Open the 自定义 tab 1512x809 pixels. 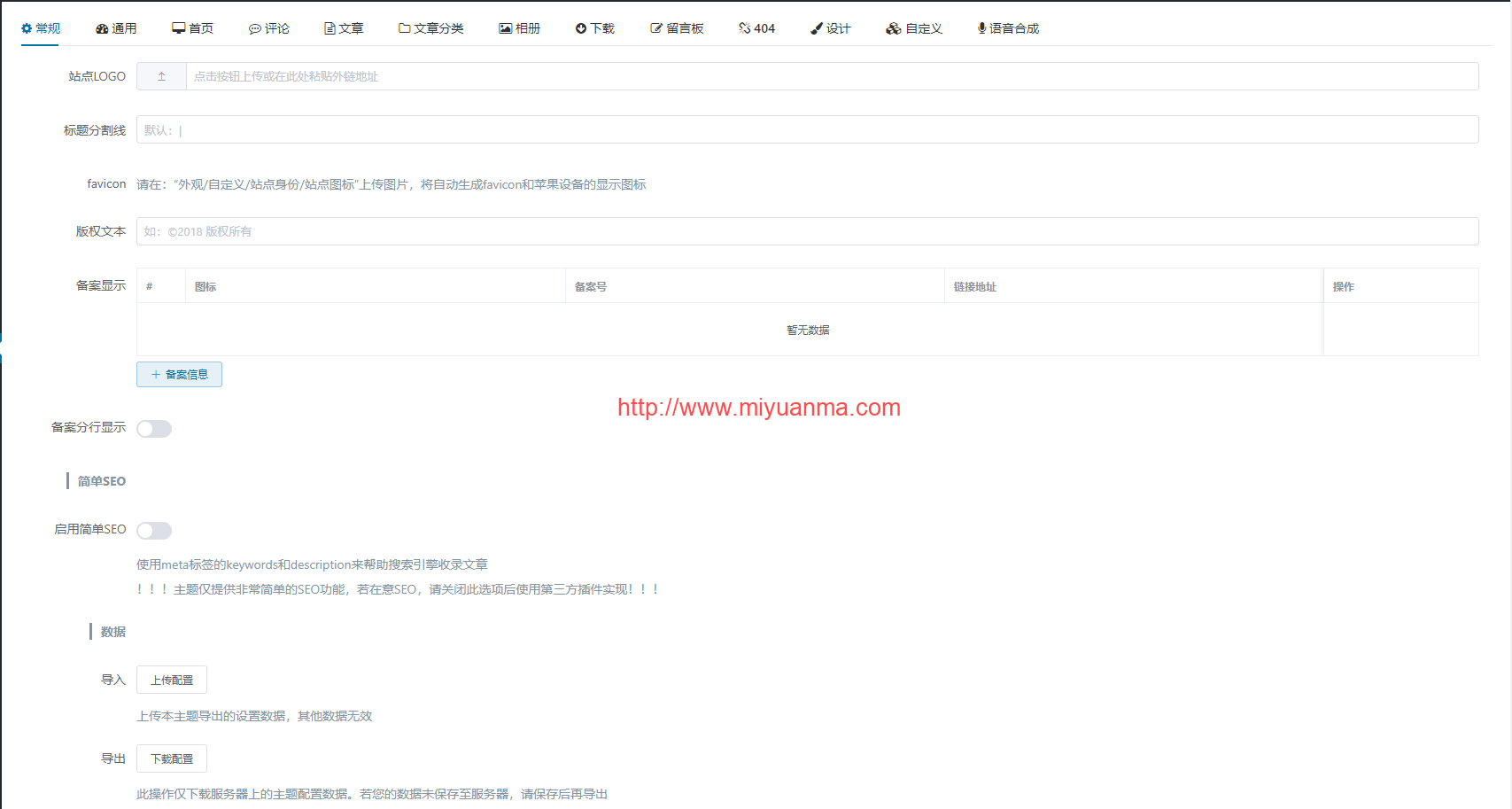[x=914, y=28]
